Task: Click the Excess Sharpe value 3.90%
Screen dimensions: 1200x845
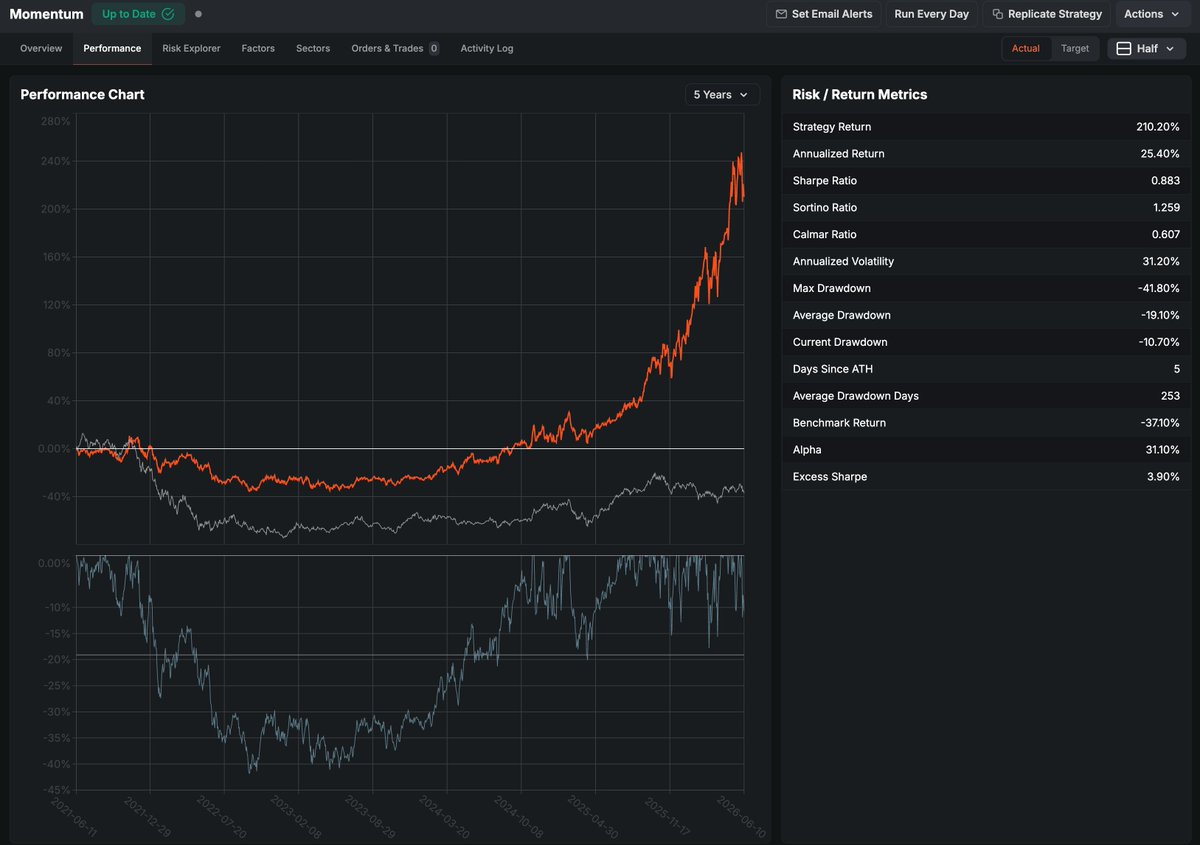Action: coord(1162,478)
